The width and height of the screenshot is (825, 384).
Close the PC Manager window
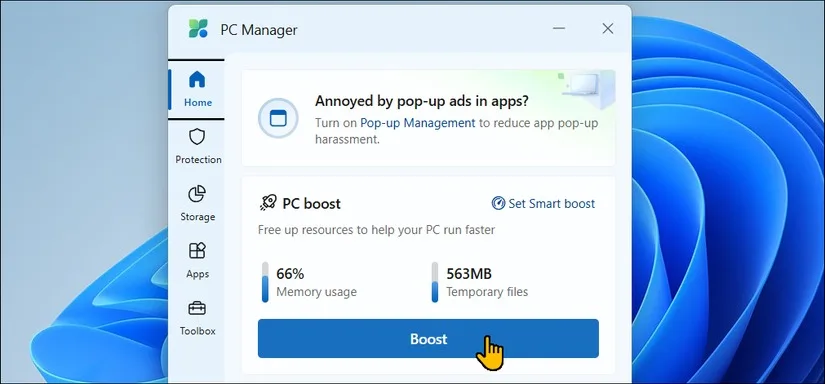(608, 28)
